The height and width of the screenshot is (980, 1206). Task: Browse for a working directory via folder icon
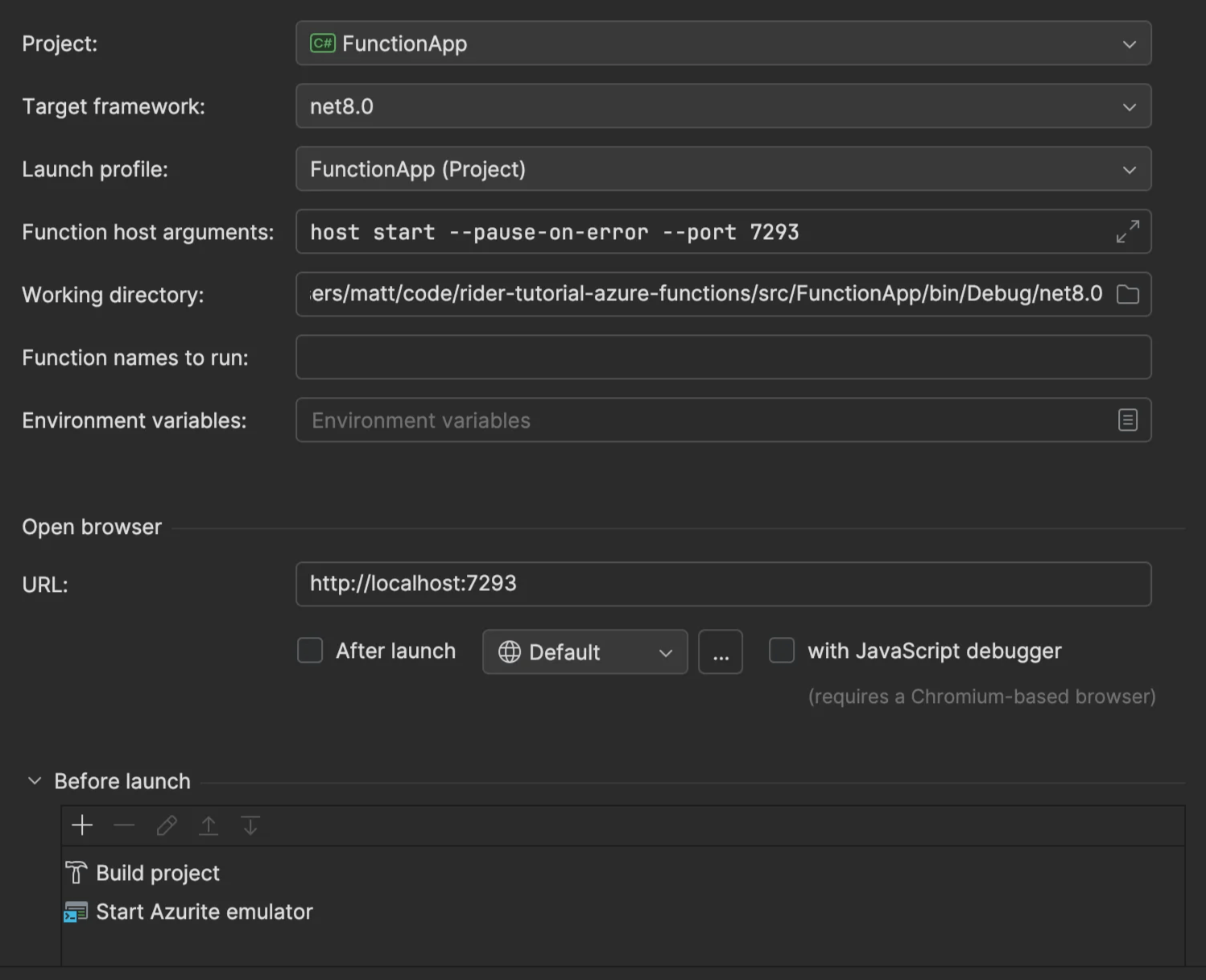point(1127,294)
